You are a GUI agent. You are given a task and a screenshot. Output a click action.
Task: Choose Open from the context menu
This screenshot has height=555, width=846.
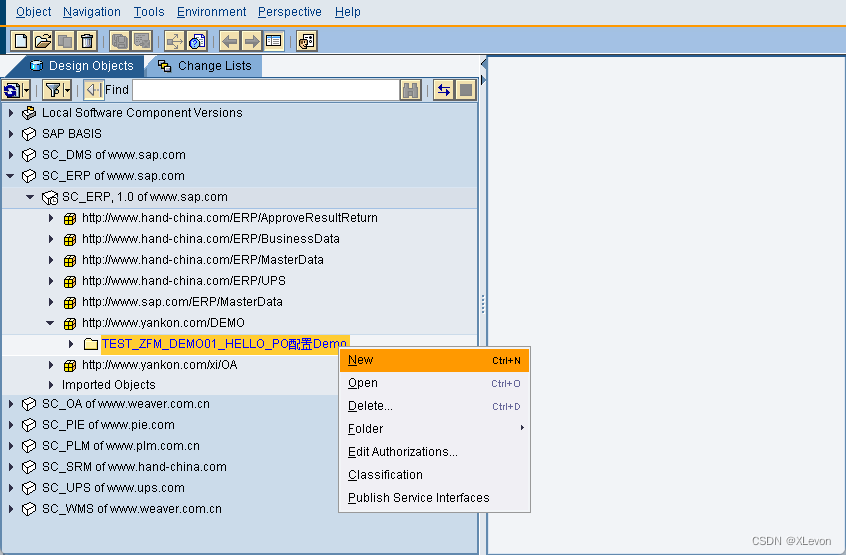pos(434,383)
